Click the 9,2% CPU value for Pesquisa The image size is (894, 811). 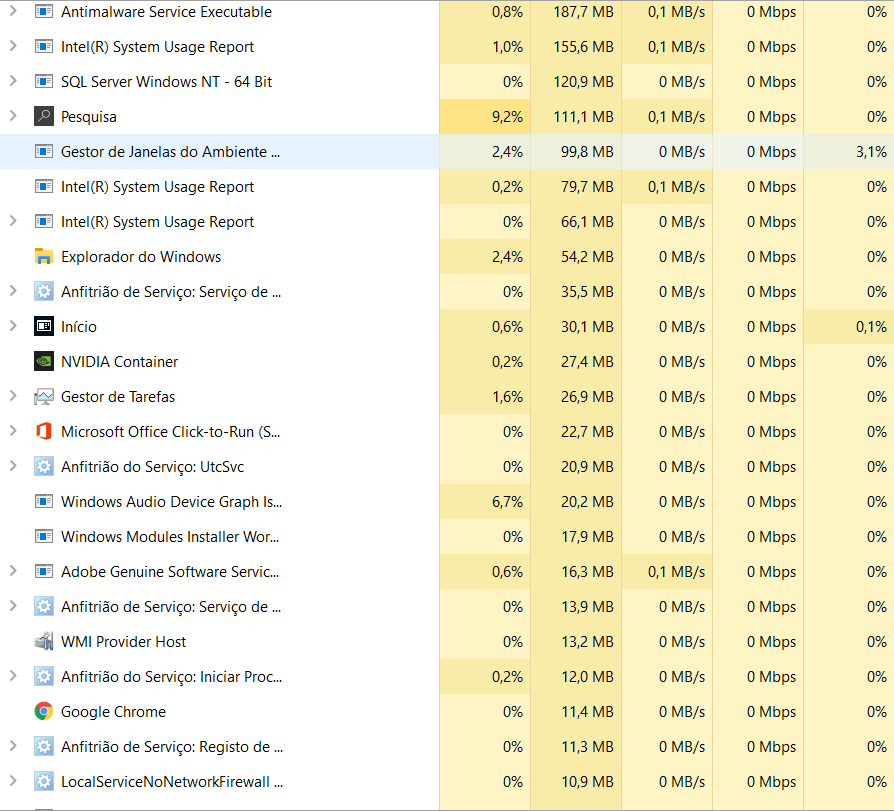pos(507,117)
